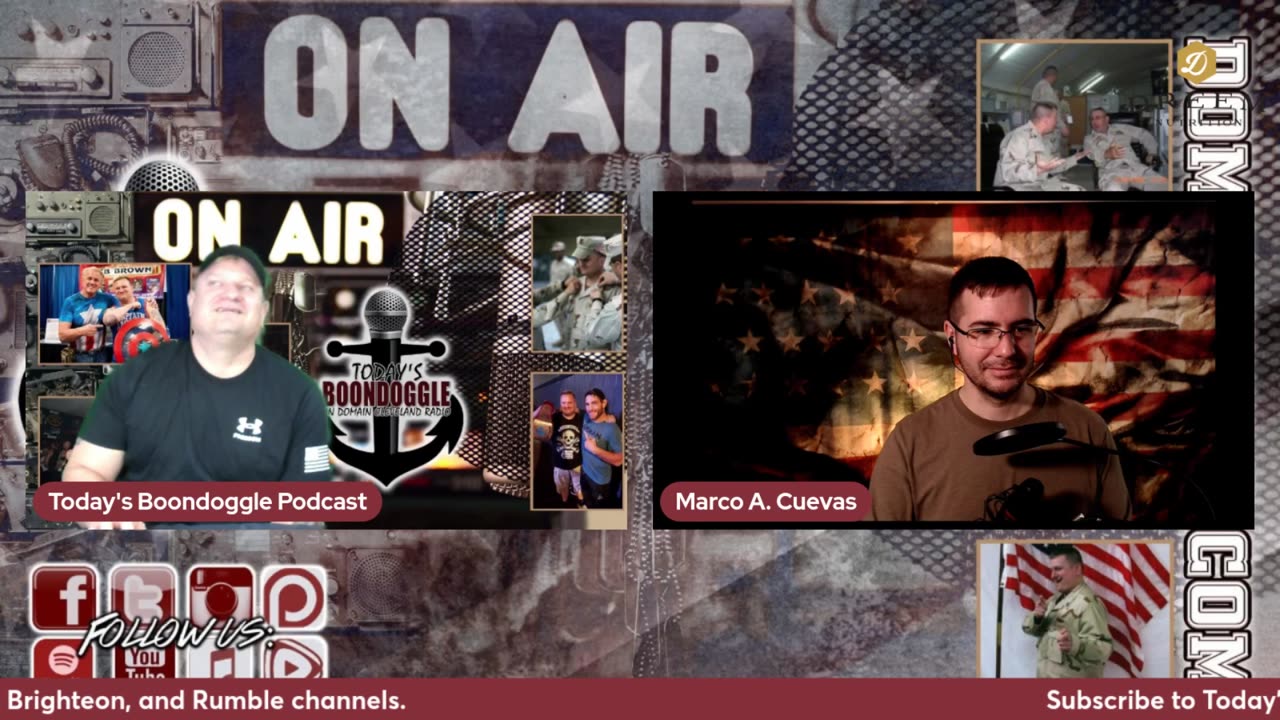Click the Twitter bird icon
Viewport: 1280px width, 720px height.
click(142, 598)
